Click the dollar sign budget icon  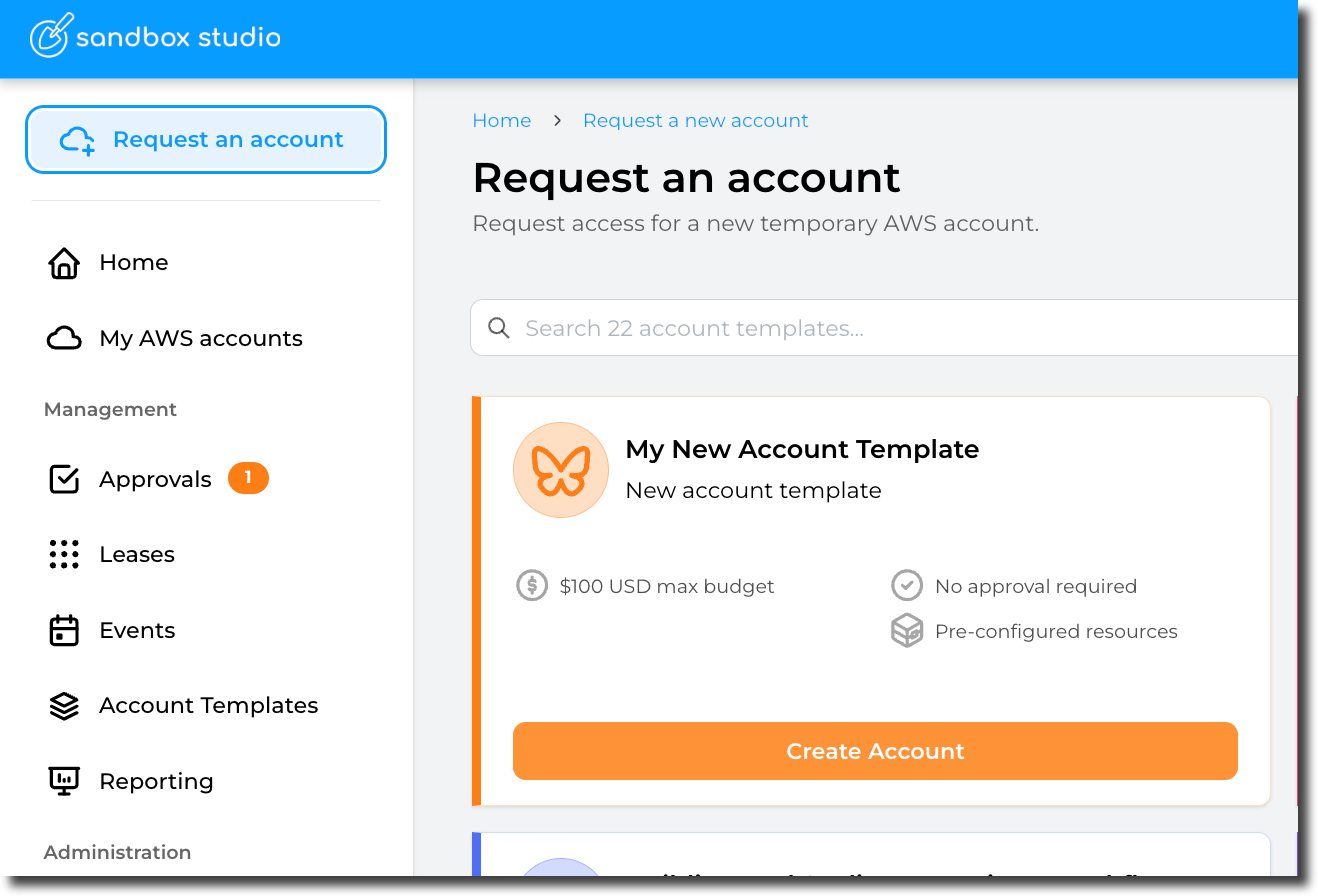pyautogui.click(x=532, y=586)
